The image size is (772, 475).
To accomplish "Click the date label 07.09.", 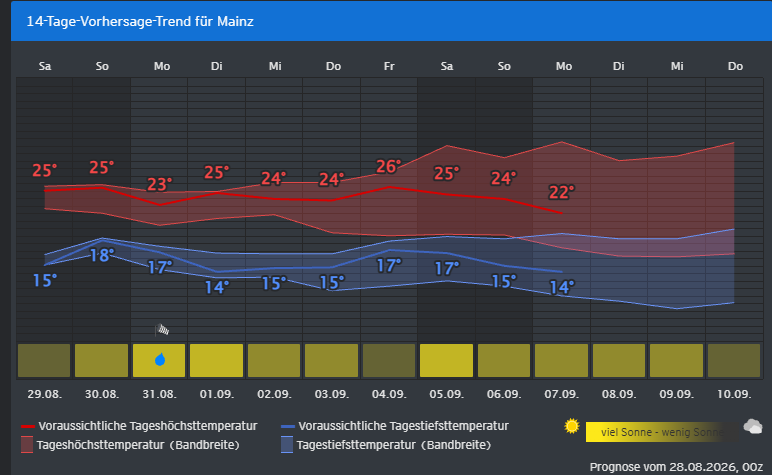I will (561, 394).
